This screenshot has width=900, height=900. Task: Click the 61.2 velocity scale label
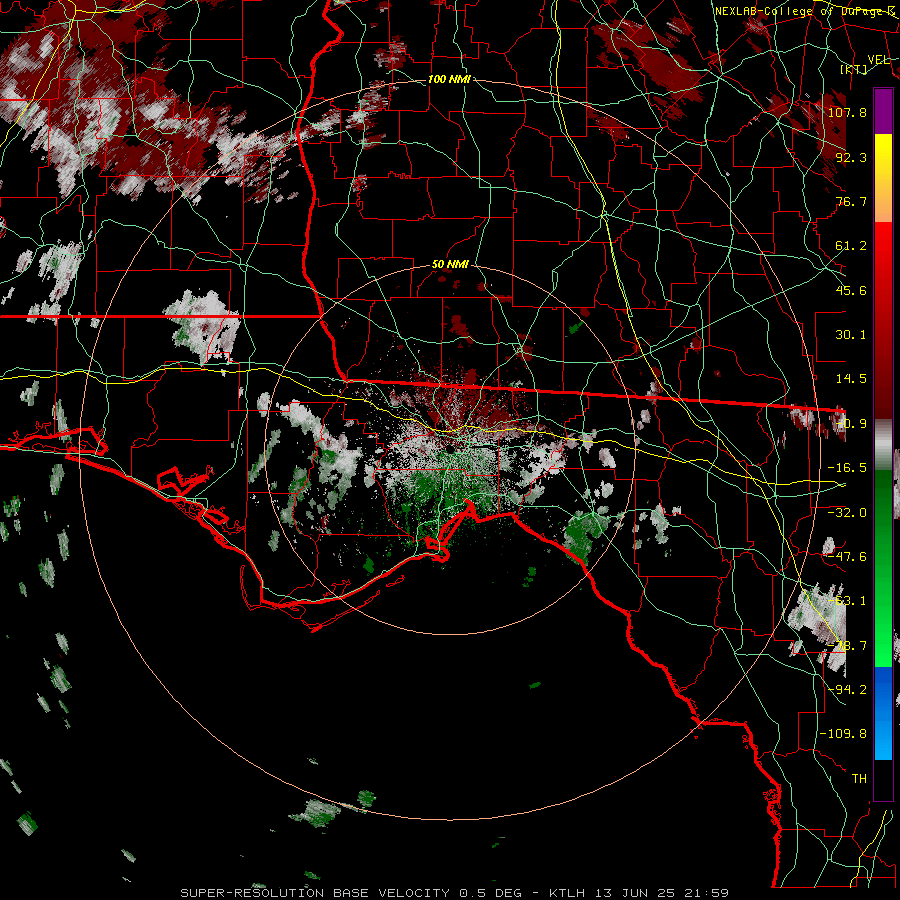(851, 246)
